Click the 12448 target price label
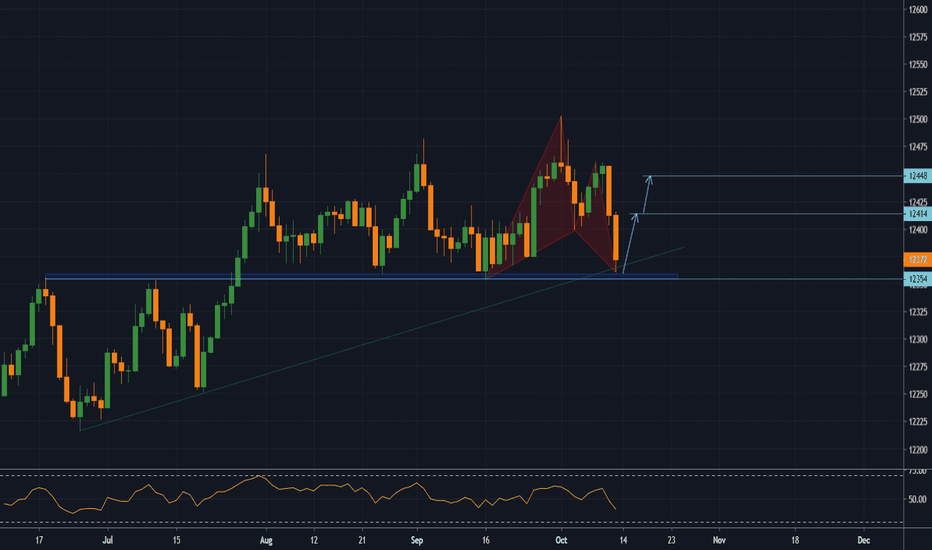Viewport: 932px width, 550px height. pos(918,176)
